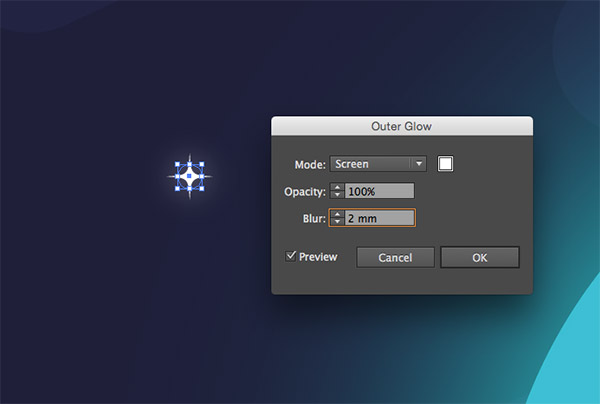The height and width of the screenshot is (404, 600).
Task: Decrease Blur with the down stepper arrow
Action: [x=337, y=222]
